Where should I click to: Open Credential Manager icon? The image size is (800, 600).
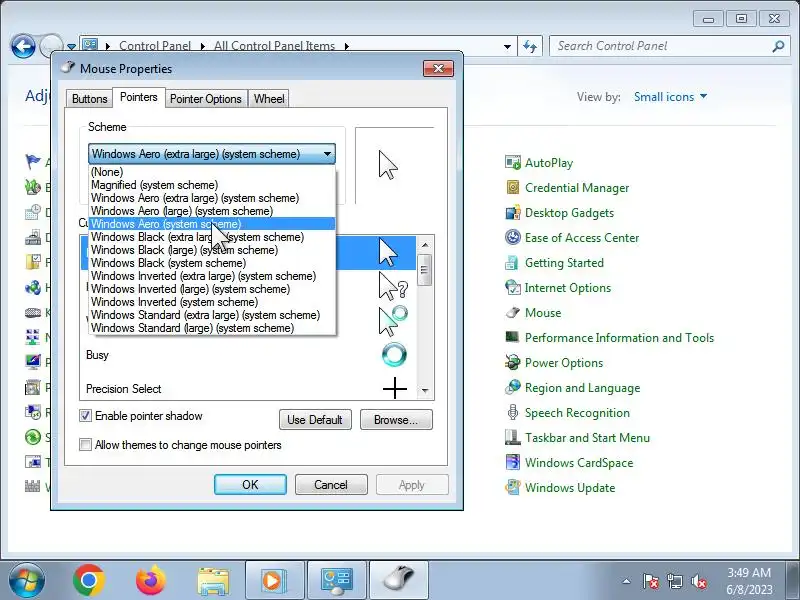pos(513,188)
